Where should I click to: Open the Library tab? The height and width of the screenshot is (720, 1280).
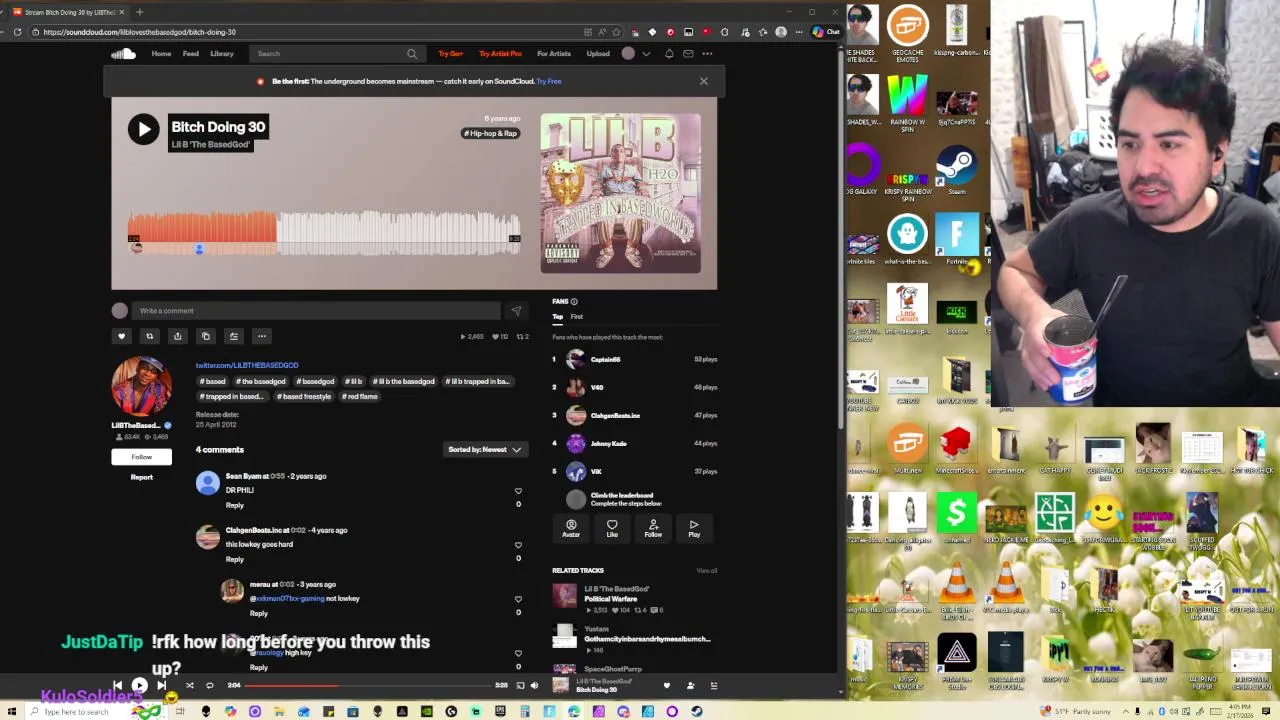222,54
